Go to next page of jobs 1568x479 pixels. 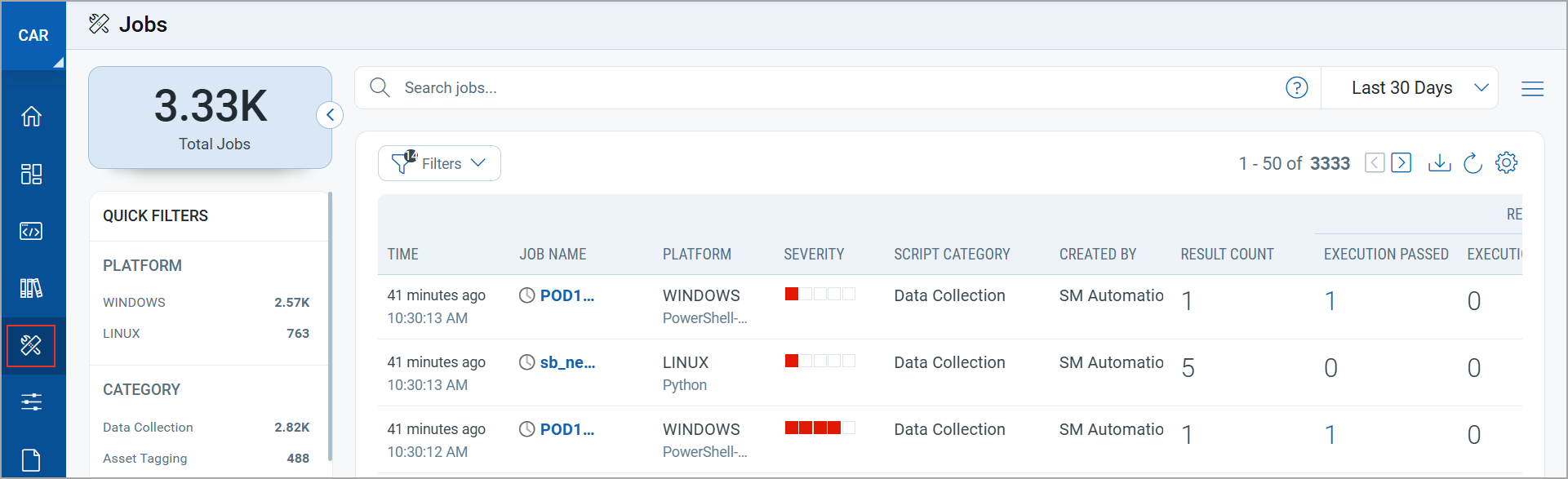1401,162
